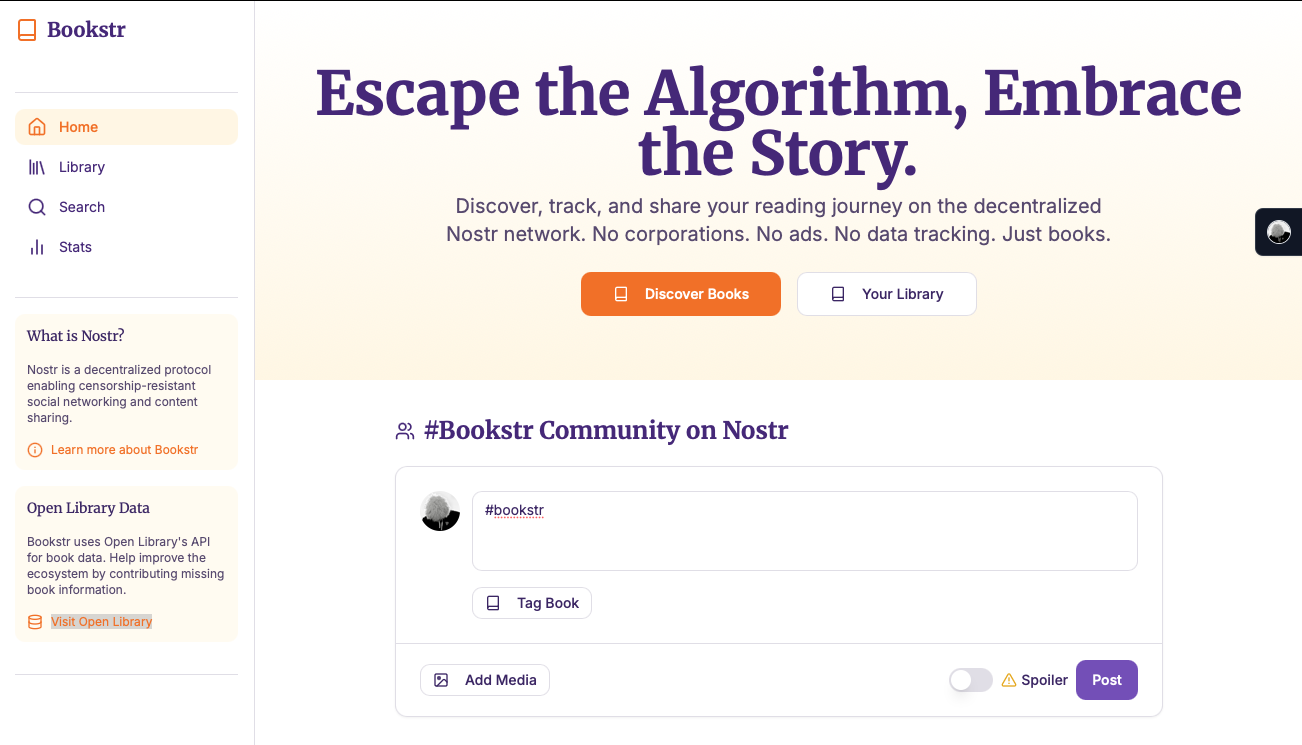1302x745 pixels.
Task: Follow the Visit Open Library link
Action: coord(102,622)
